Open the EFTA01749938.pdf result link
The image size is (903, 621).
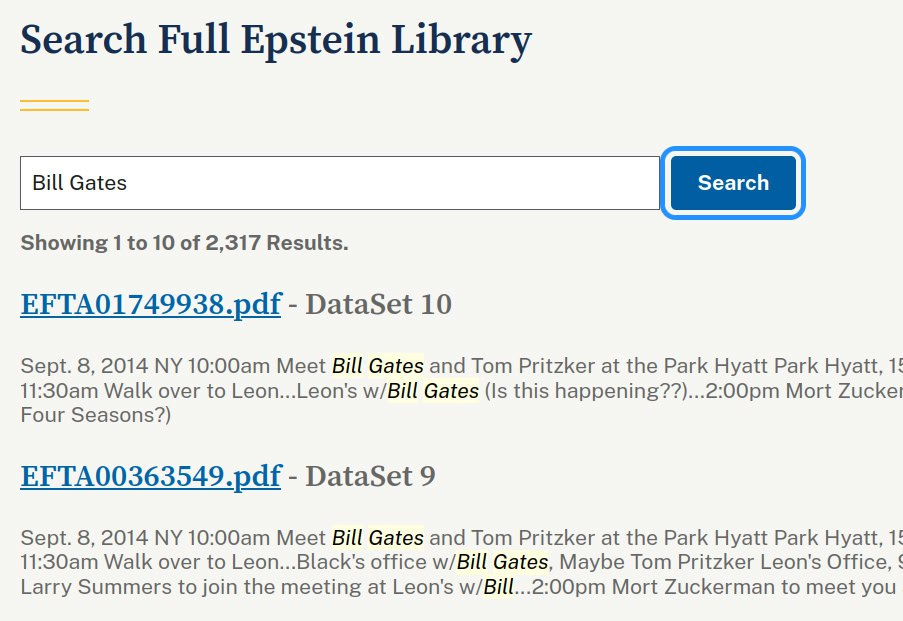point(150,304)
